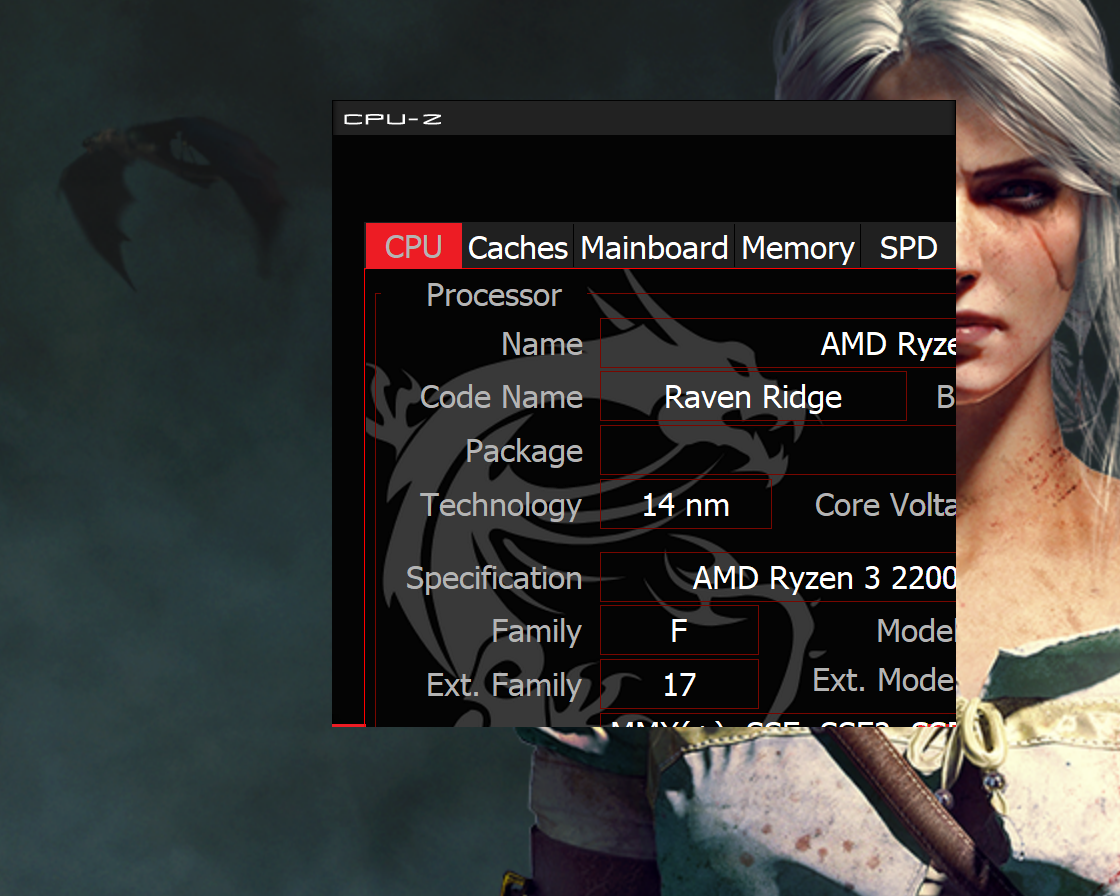The width and height of the screenshot is (1120, 896).
Task: Click the Family label
Action: (x=536, y=631)
